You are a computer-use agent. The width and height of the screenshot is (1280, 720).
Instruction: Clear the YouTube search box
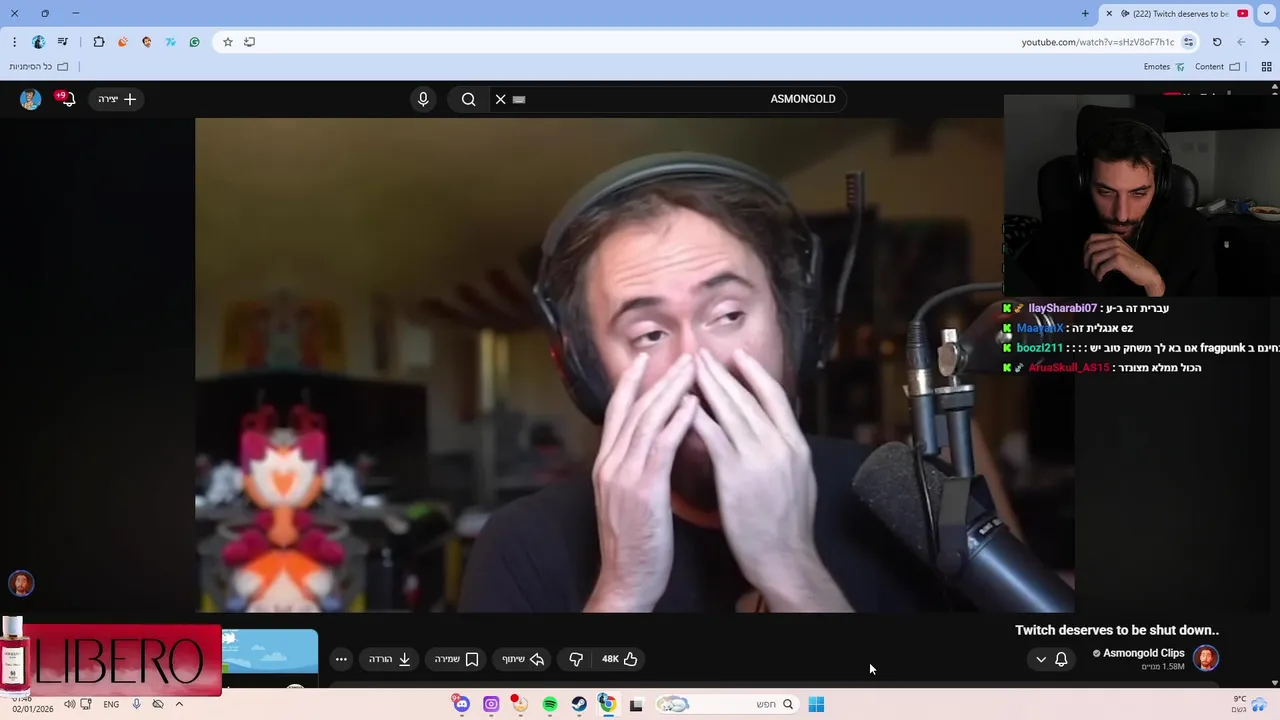[500, 99]
